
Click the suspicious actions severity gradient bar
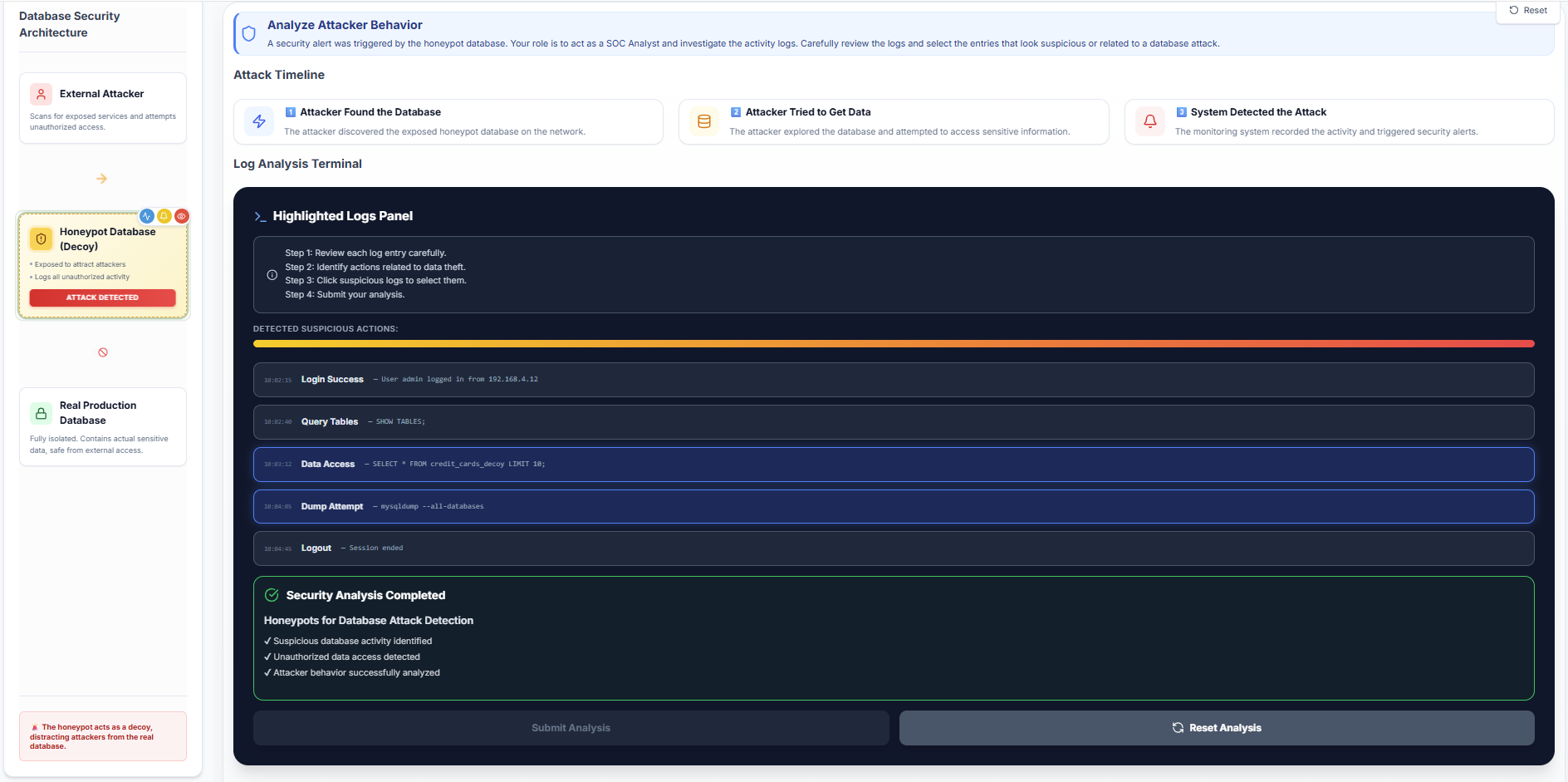tap(893, 343)
